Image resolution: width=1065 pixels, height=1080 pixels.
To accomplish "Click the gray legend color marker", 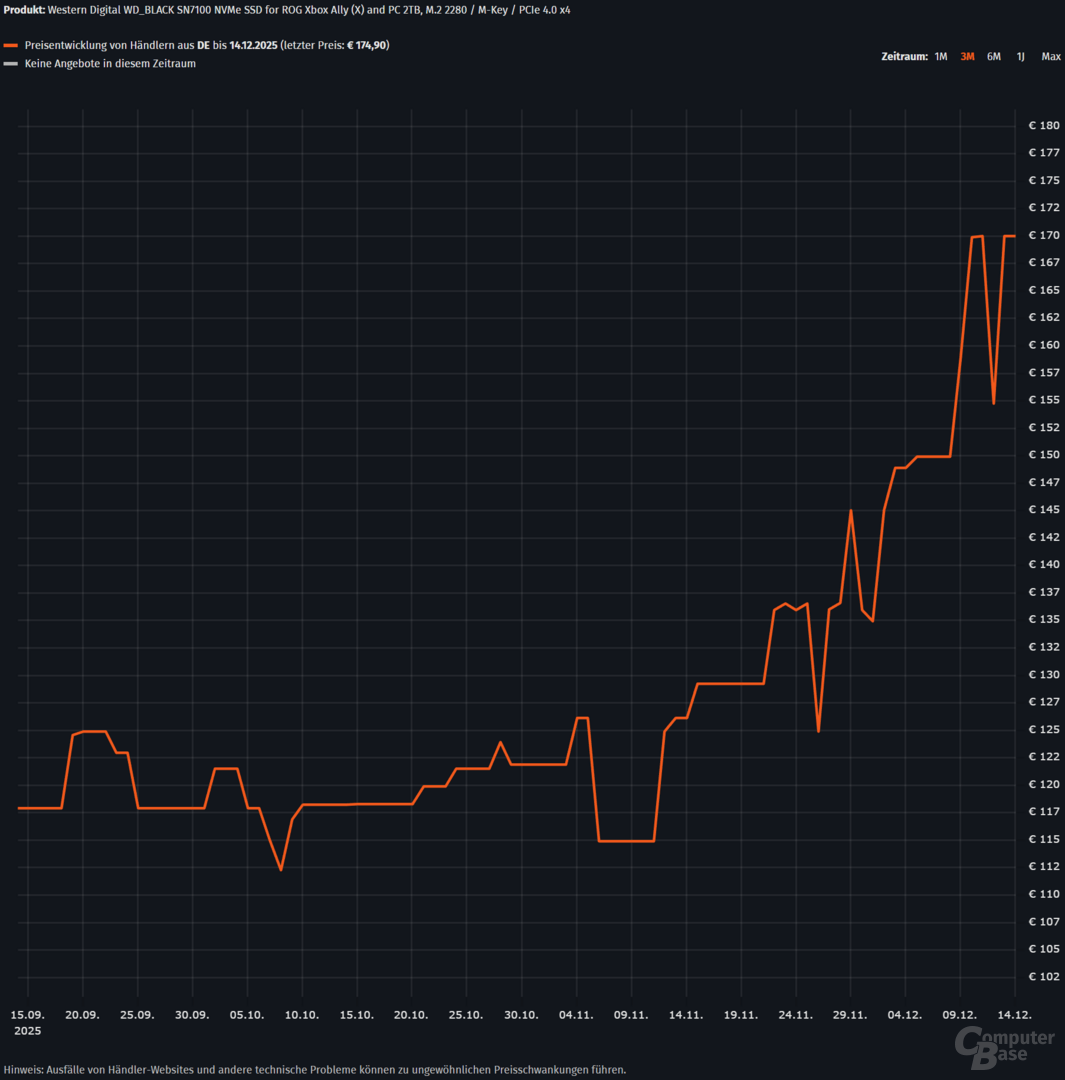I will (x=11, y=64).
